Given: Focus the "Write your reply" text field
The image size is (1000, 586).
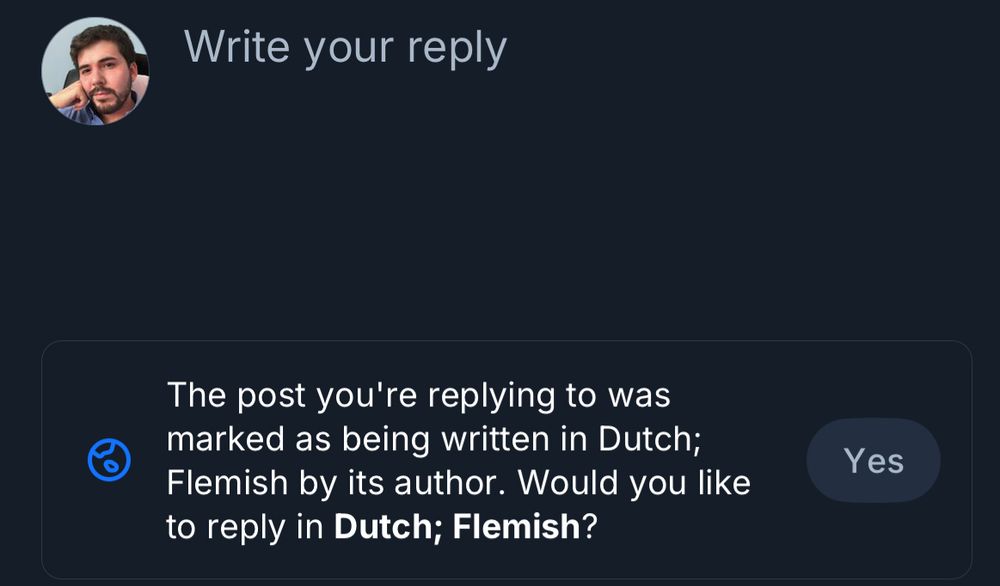Looking at the screenshot, I should (x=345, y=47).
